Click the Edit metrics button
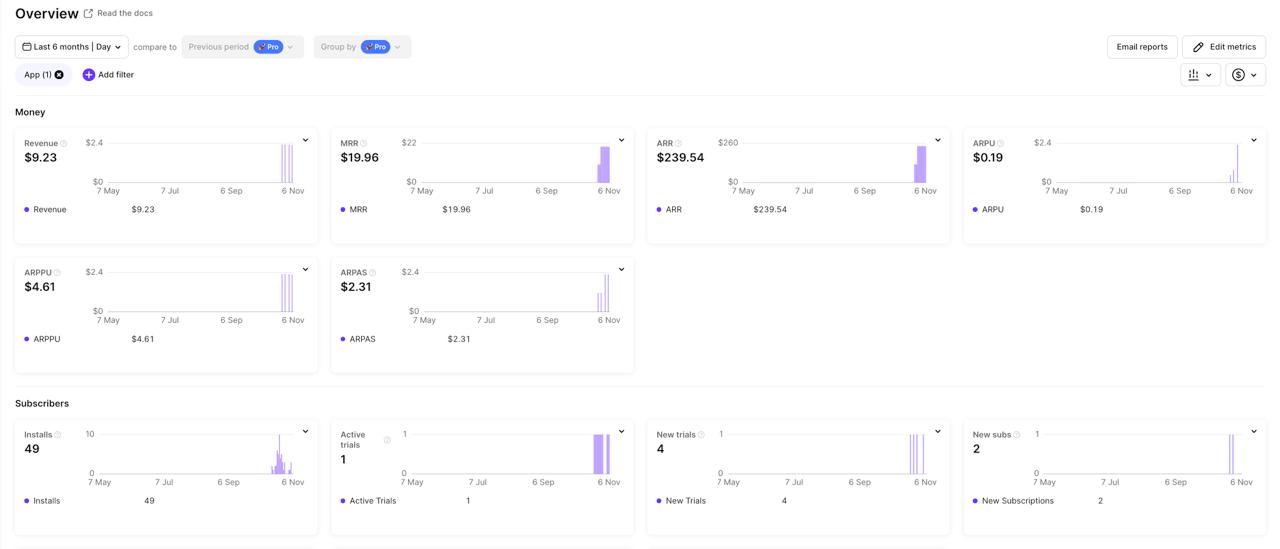Viewport: 1280px width, 549px height. [1224, 47]
